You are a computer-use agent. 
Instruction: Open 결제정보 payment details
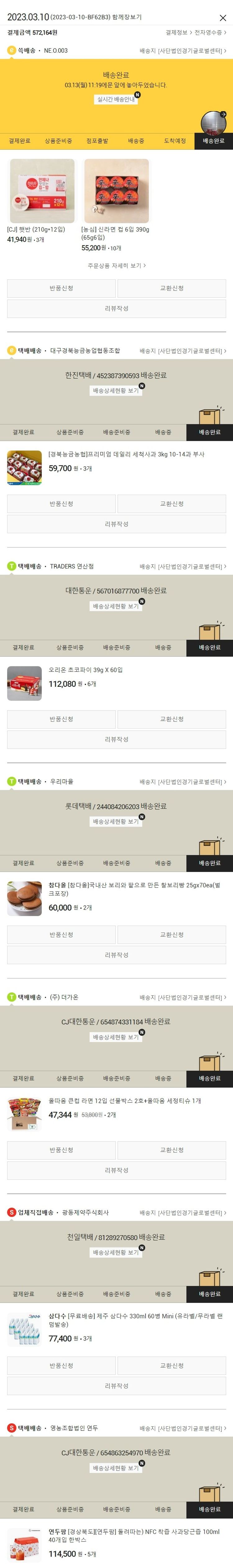(179, 32)
